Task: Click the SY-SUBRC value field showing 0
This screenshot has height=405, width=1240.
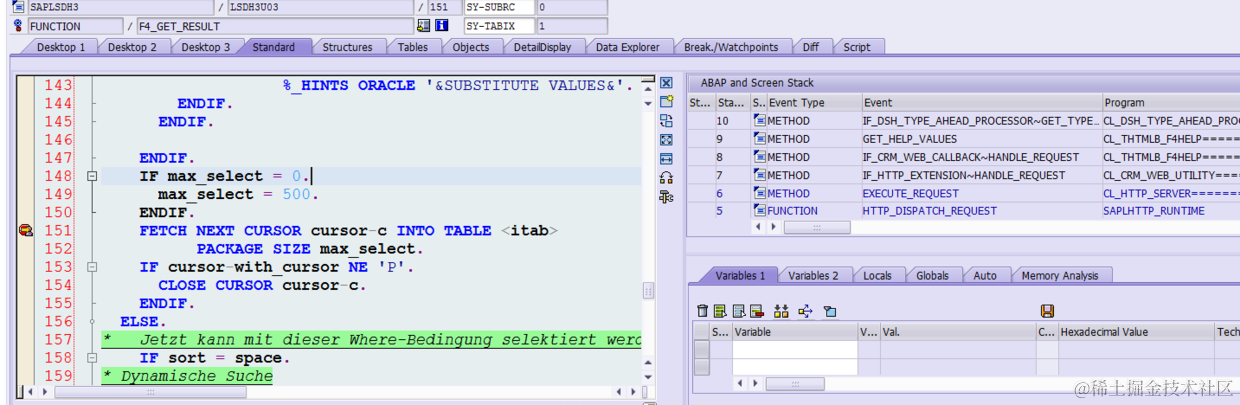Action: [x=572, y=7]
